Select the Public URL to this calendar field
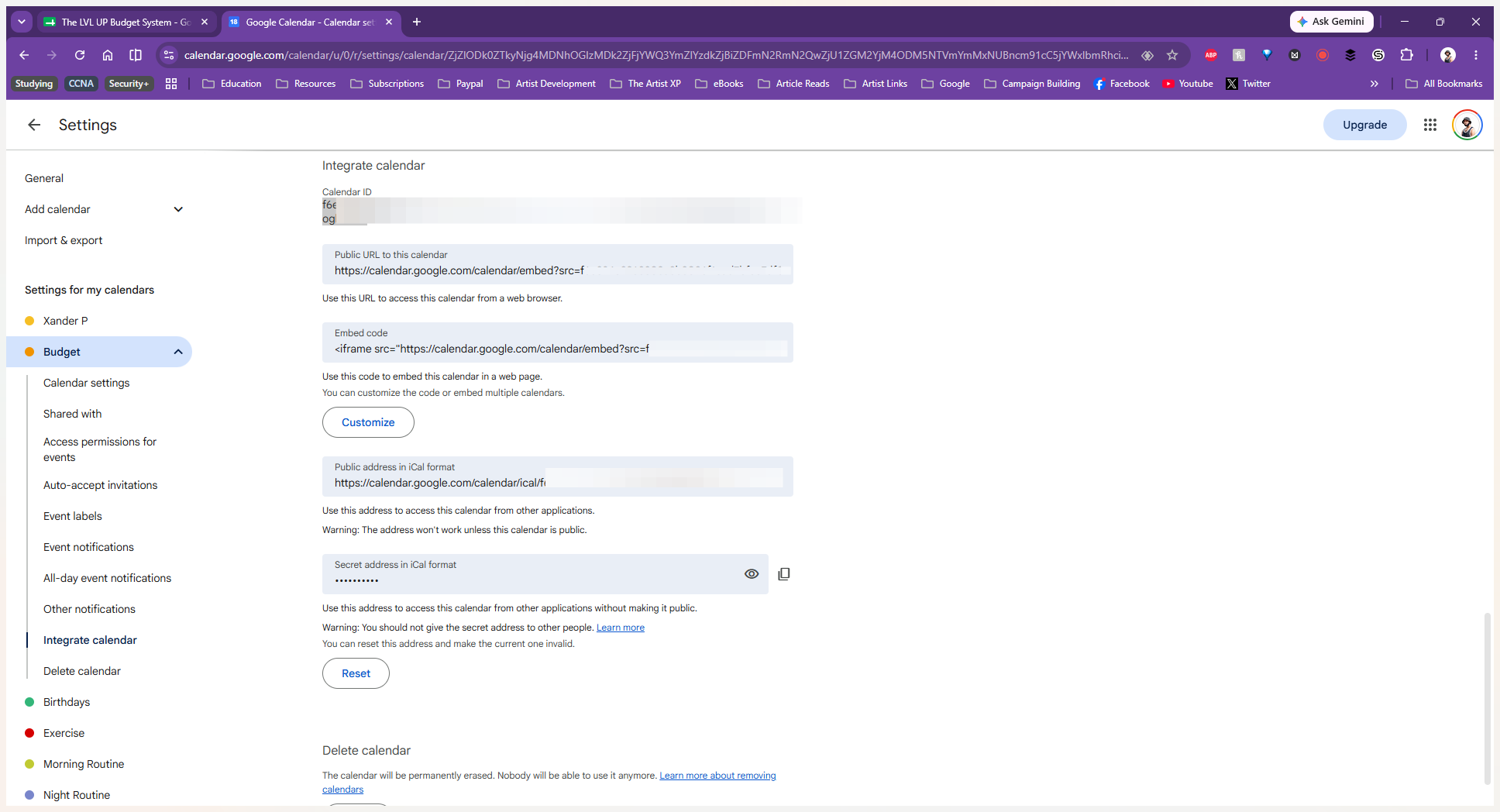Viewport: 1500px width, 812px height. 558,264
